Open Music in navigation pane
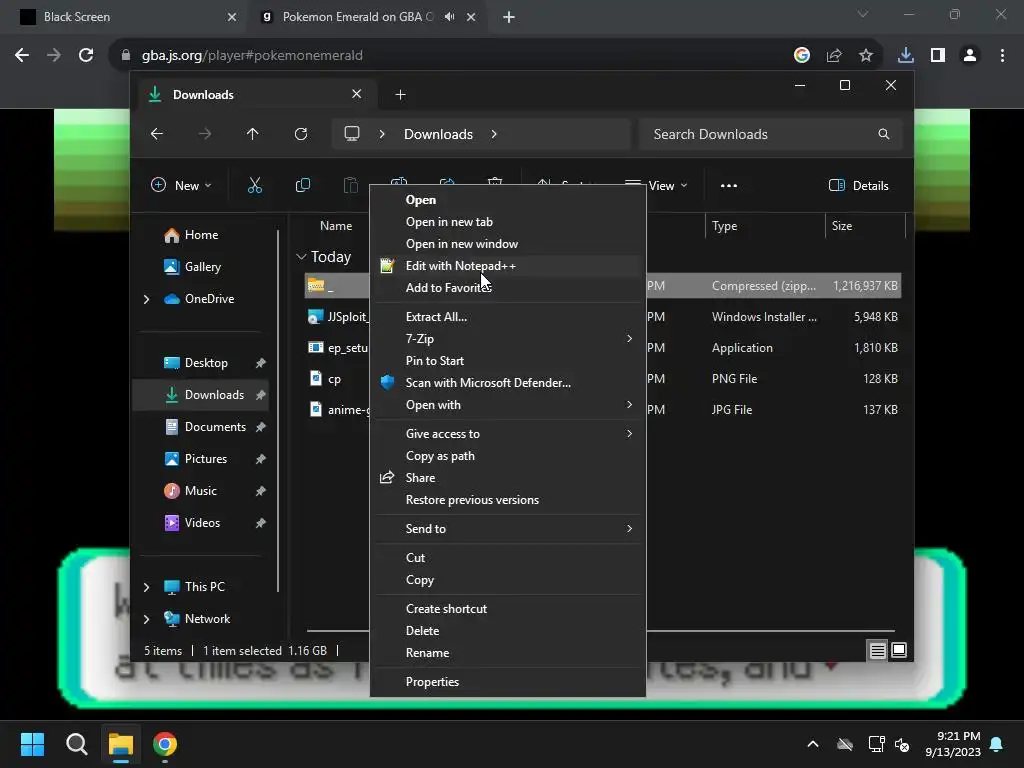 click(x=200, y=491)
